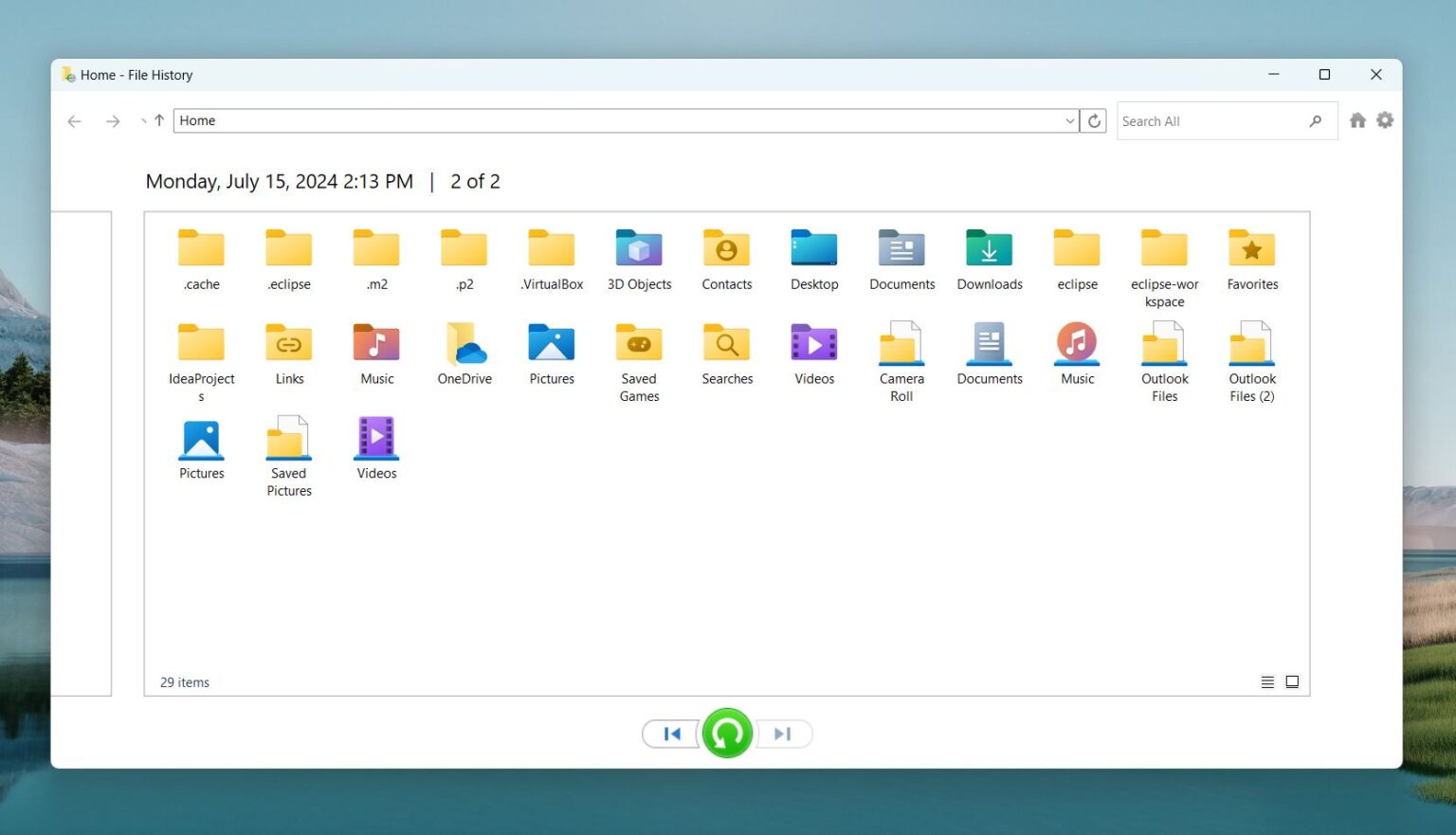This screenshot has height=835, width=1456.
Task: Click the green Restore to original location button
Action: (726, 733)
